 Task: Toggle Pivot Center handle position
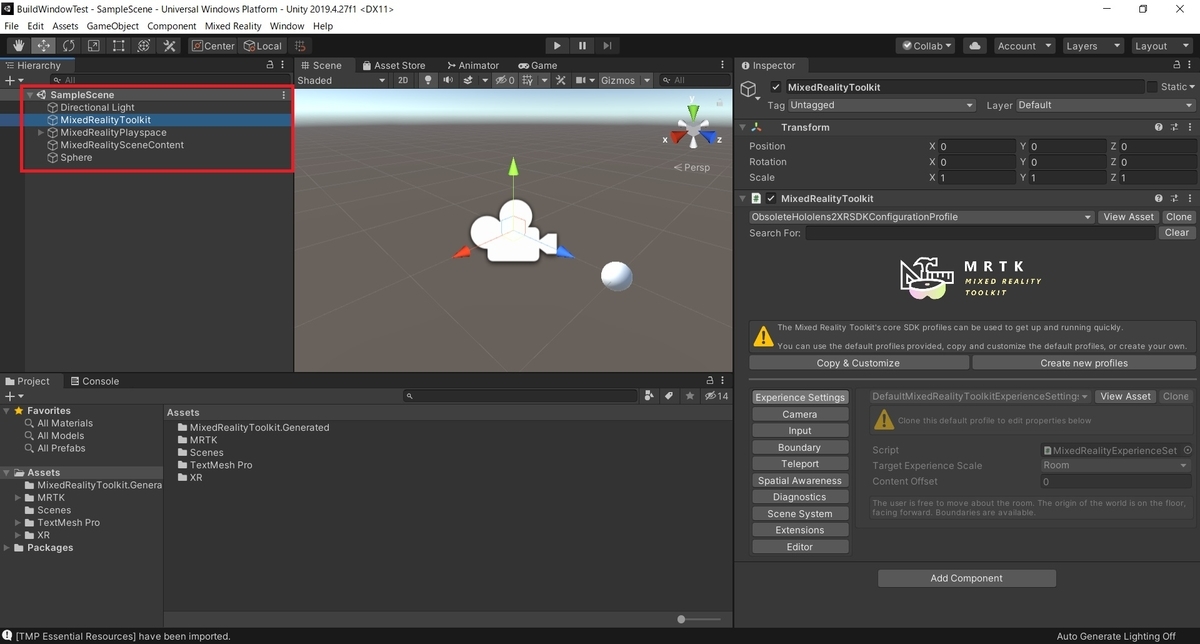point(212,46)
